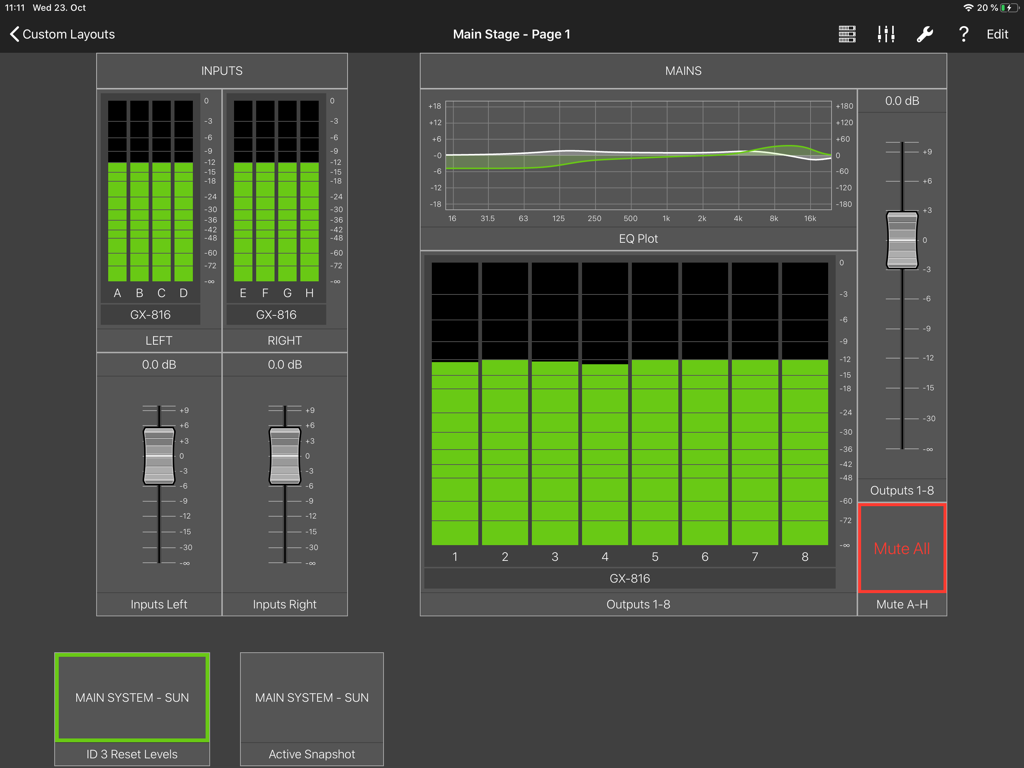
Task: Open the device rack view icon
Action: tap(846, 33)
